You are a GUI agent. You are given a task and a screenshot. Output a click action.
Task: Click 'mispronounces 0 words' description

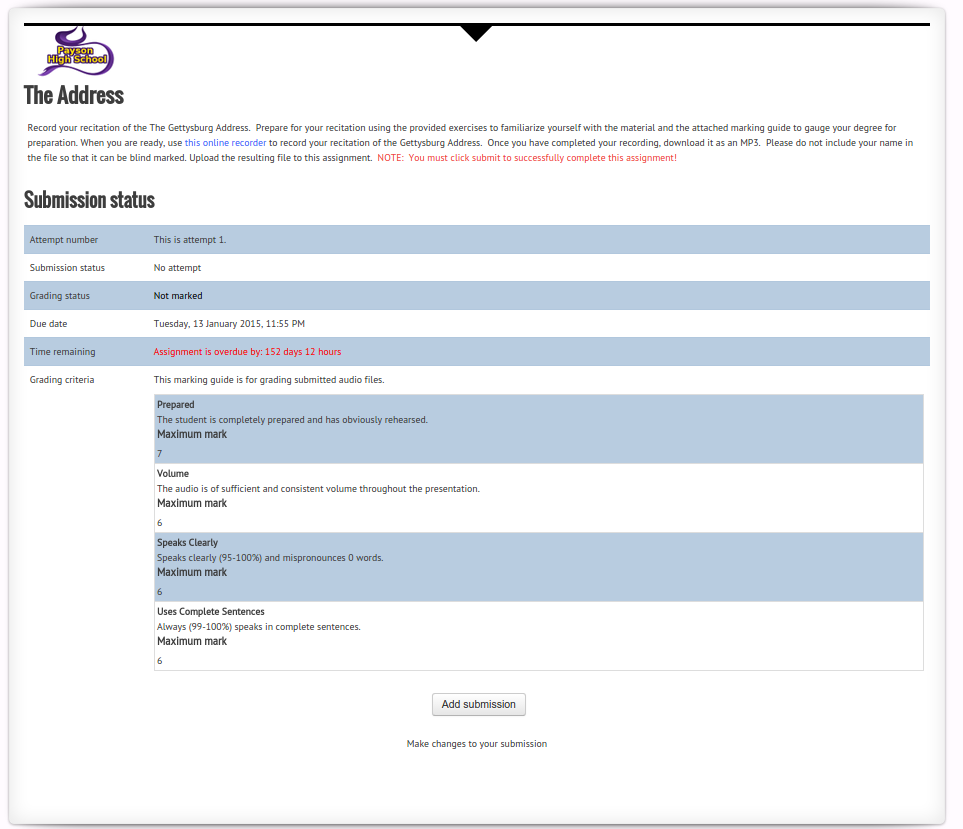coord(270,558)
